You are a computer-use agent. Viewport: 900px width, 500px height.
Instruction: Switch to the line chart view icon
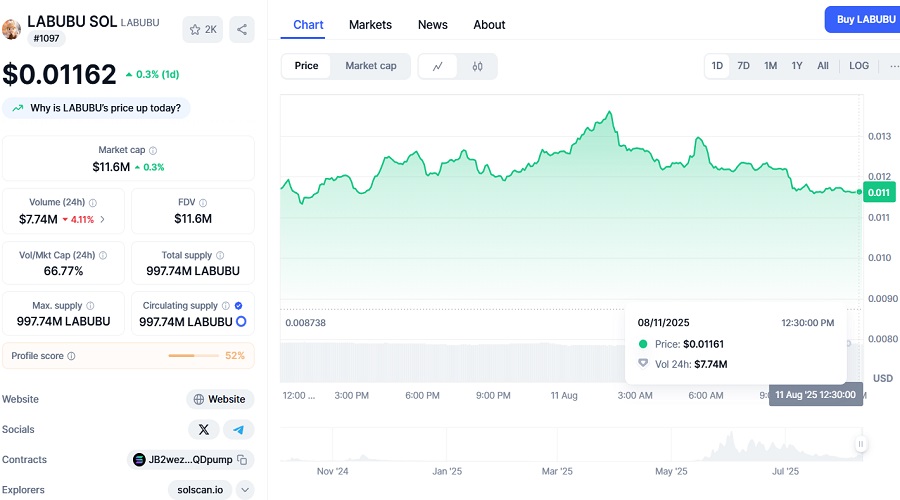coord(438,66)
